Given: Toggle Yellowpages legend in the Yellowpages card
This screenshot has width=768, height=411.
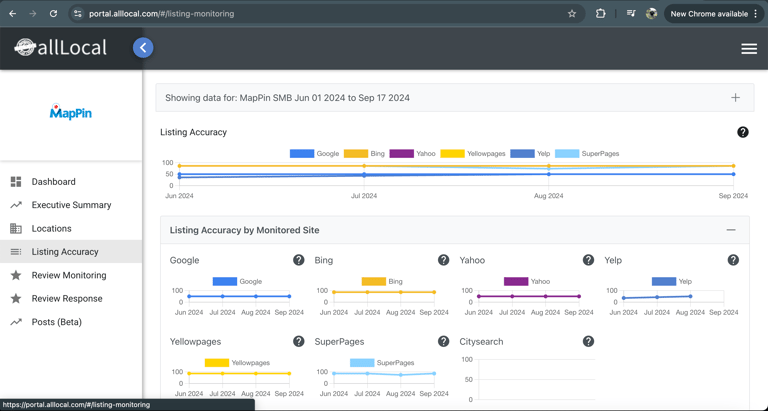Looking at the screenshot, I should pyautogui.click(x=237, y=363).
